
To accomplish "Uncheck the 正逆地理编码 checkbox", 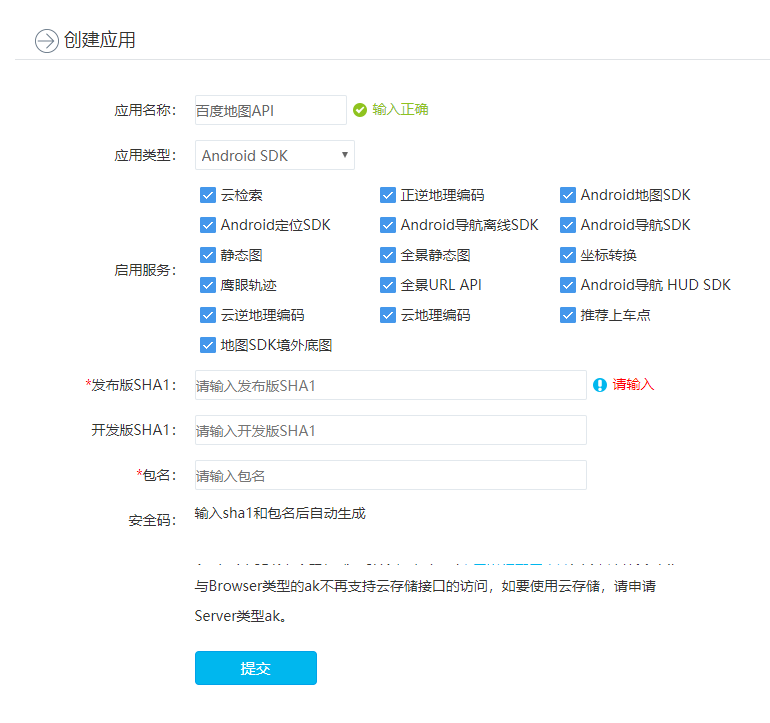I will coord(388,195).
